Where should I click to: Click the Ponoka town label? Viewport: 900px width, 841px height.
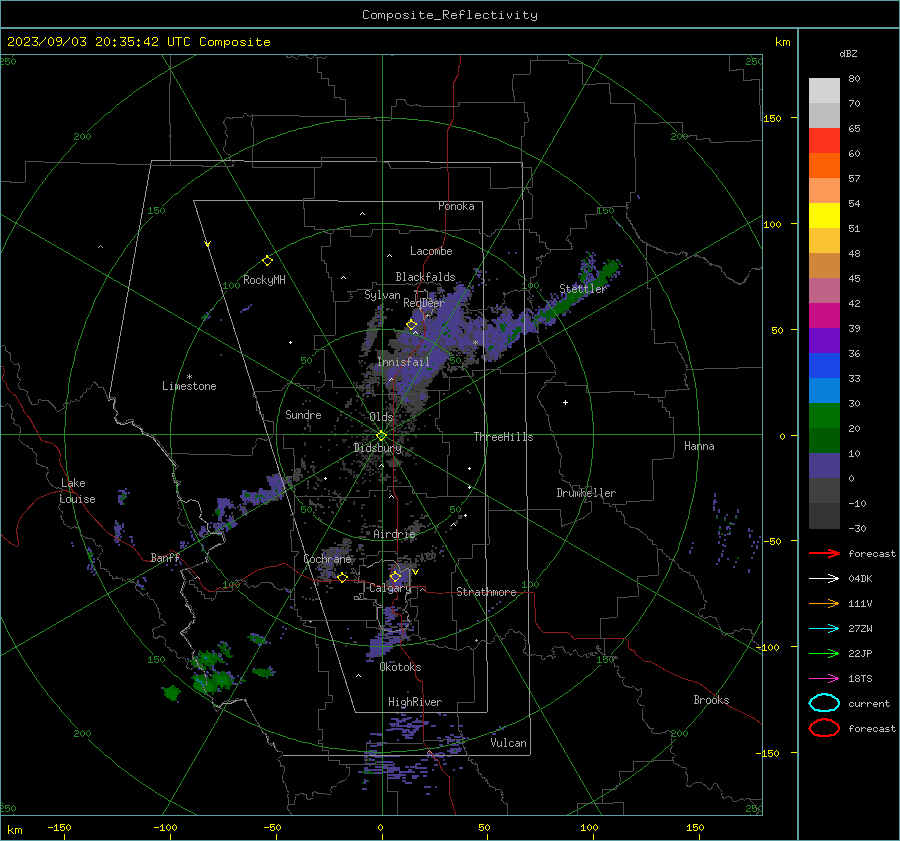coord(456,206)
